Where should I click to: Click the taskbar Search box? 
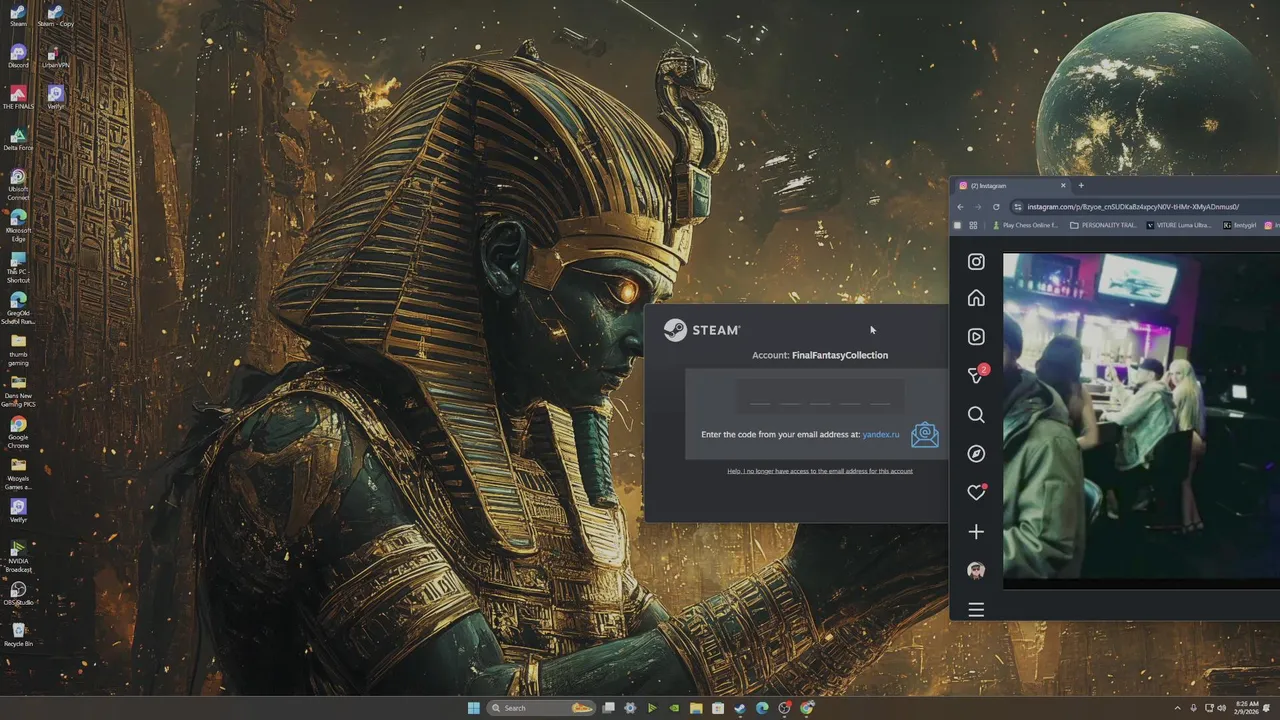point(540,708)
